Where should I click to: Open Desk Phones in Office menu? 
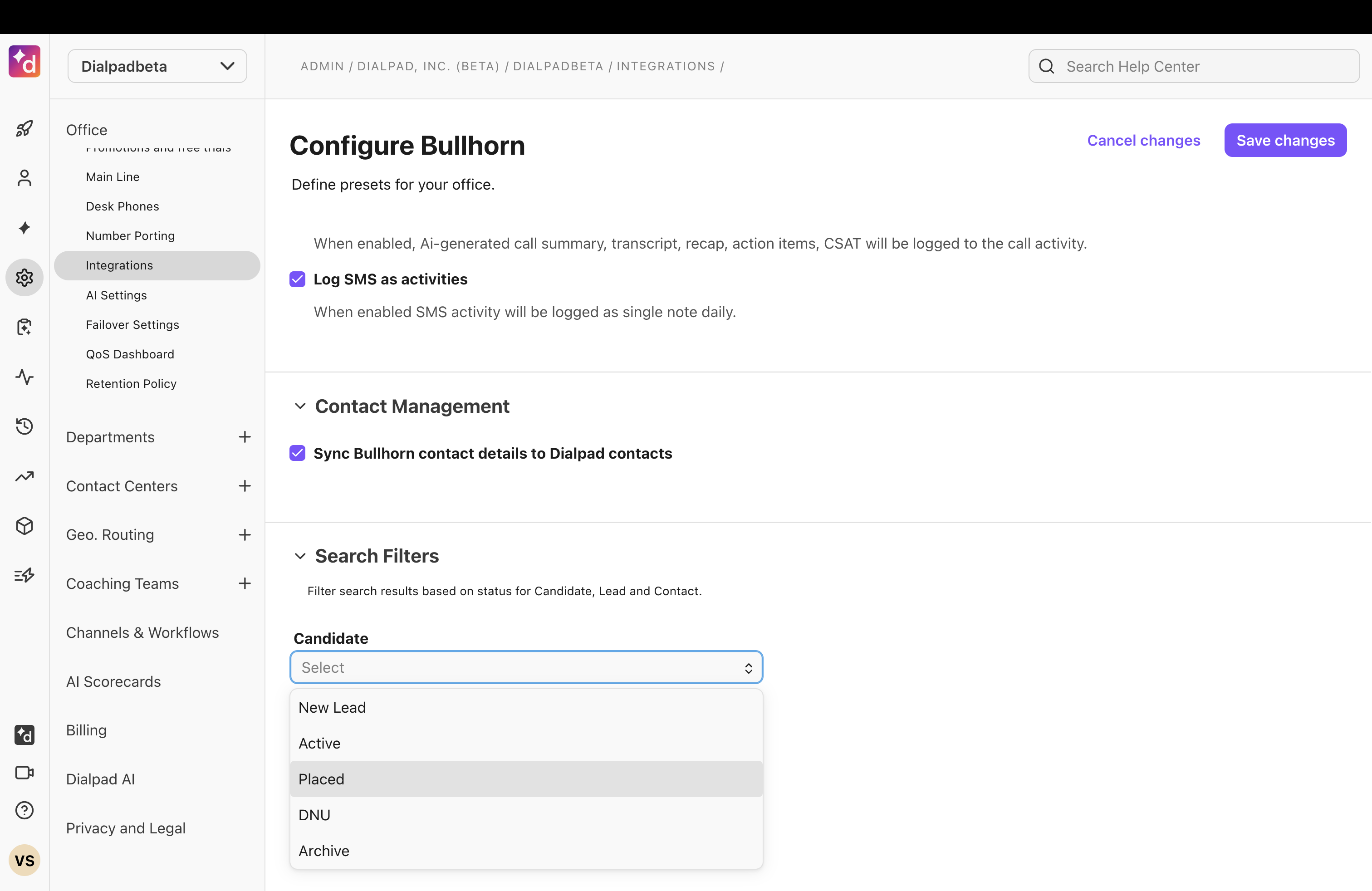click(122, 206)
